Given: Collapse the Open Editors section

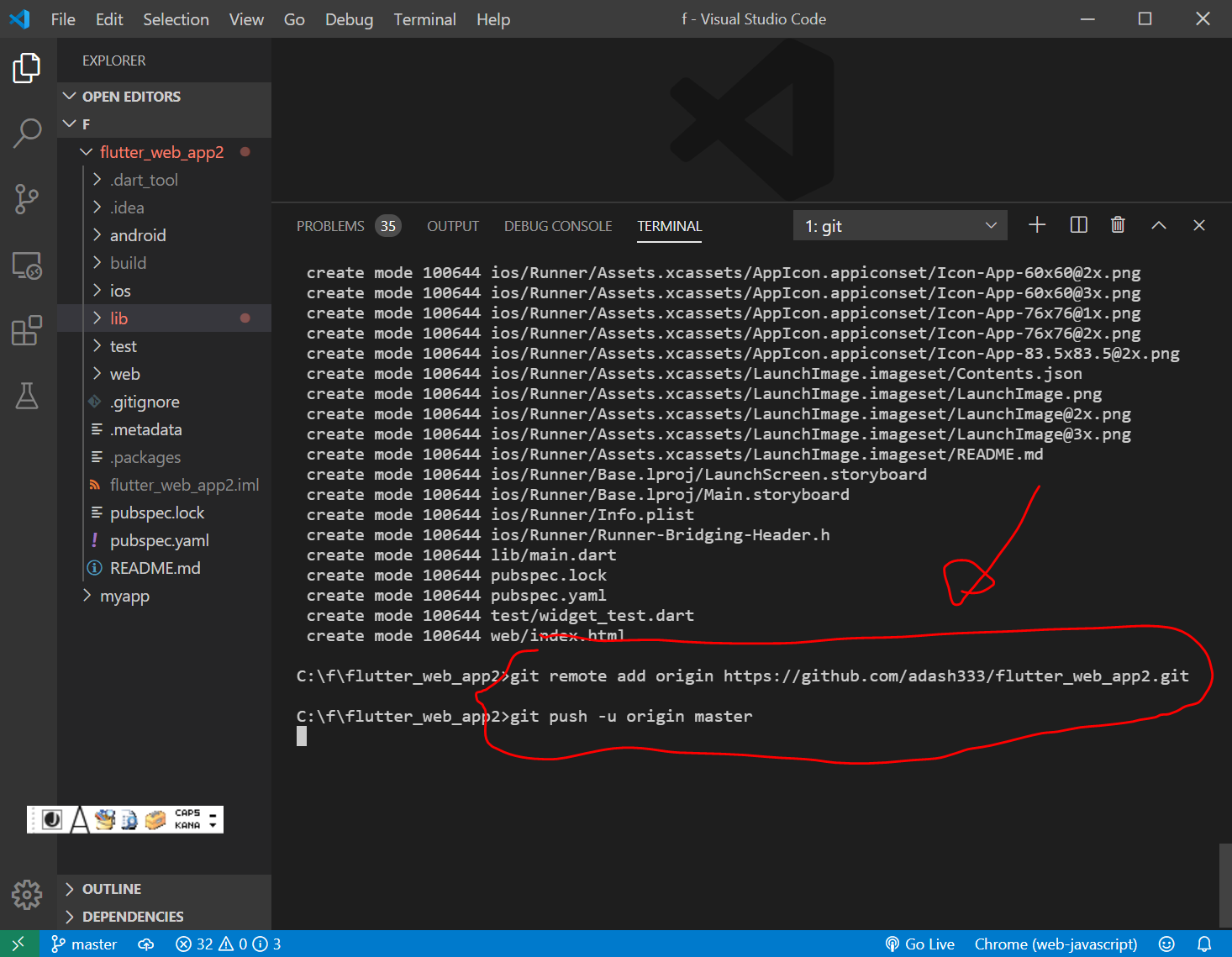Looking at the screenshot, I should [164, 97].
